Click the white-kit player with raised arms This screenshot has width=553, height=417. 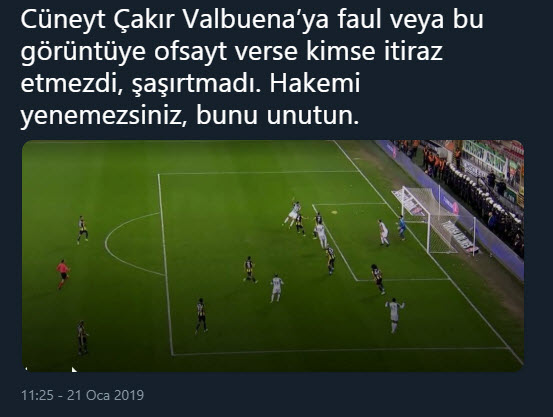[394, 315]
